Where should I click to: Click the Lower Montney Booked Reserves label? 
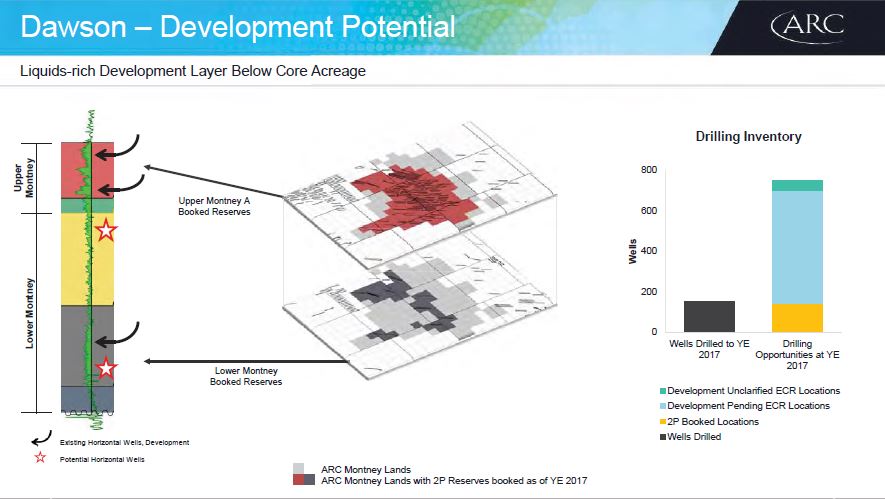[246, 376]
